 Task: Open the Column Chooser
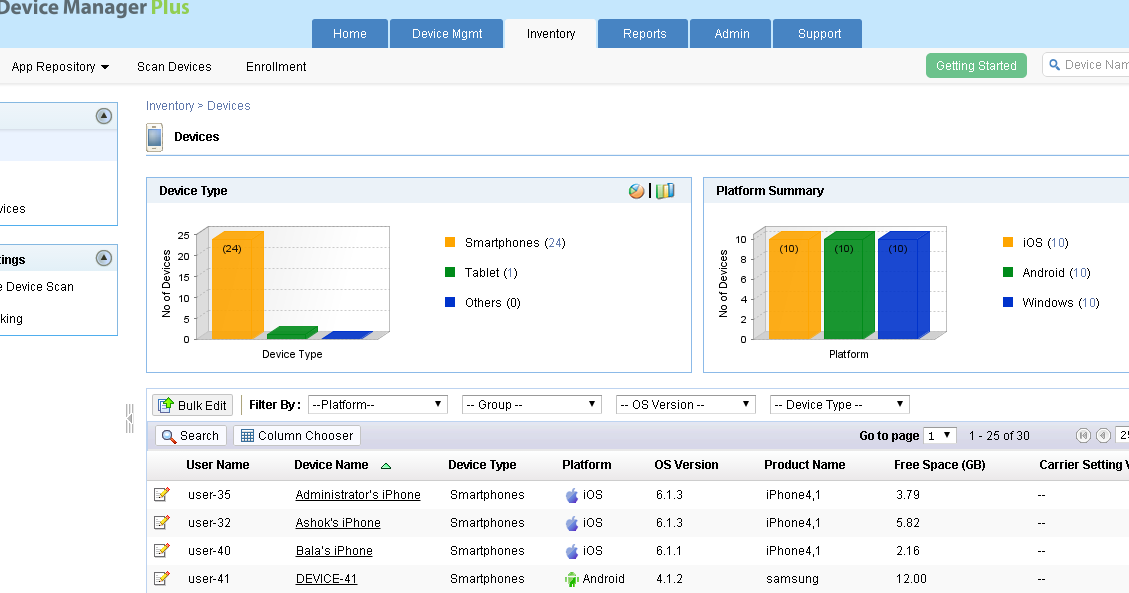pos(296,435)
